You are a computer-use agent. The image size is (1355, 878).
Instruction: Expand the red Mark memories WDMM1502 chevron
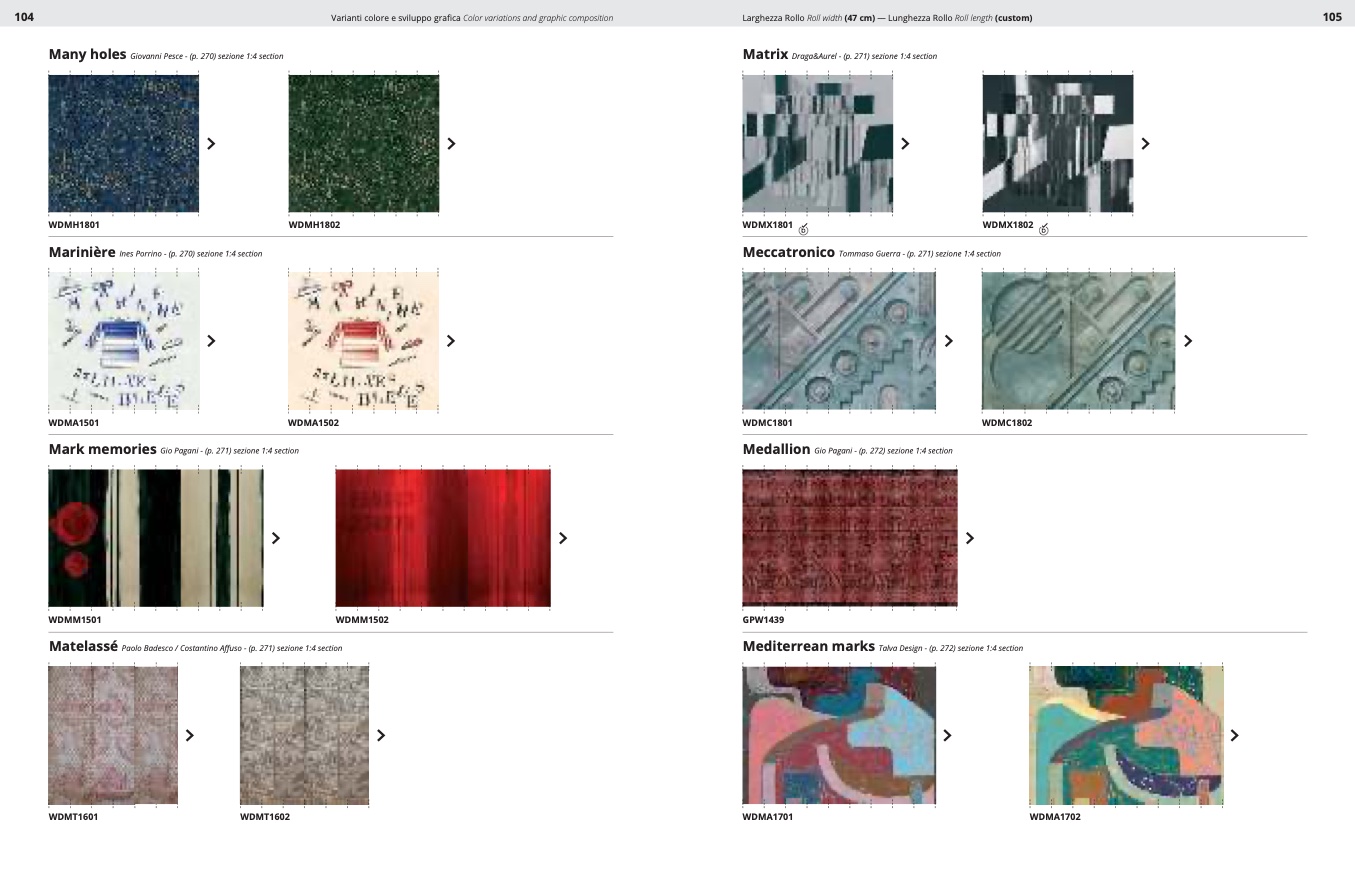pyautogui.click(x=563, y=538)
